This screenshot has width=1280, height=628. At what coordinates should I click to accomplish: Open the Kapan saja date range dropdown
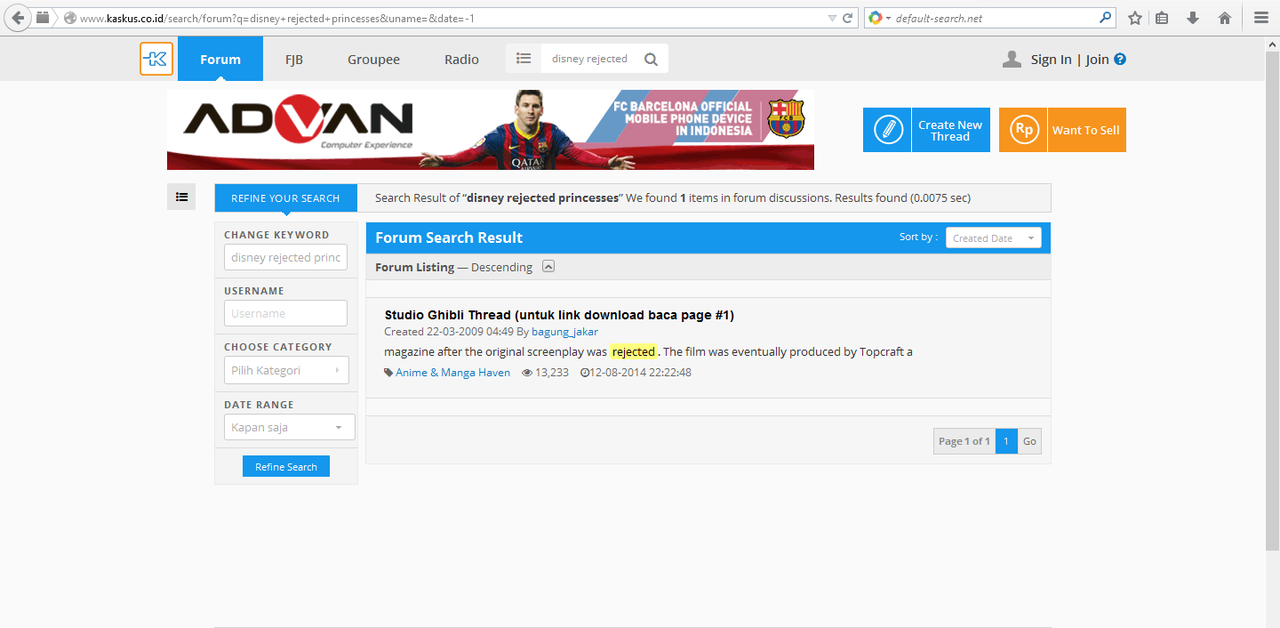click(289, 427)
